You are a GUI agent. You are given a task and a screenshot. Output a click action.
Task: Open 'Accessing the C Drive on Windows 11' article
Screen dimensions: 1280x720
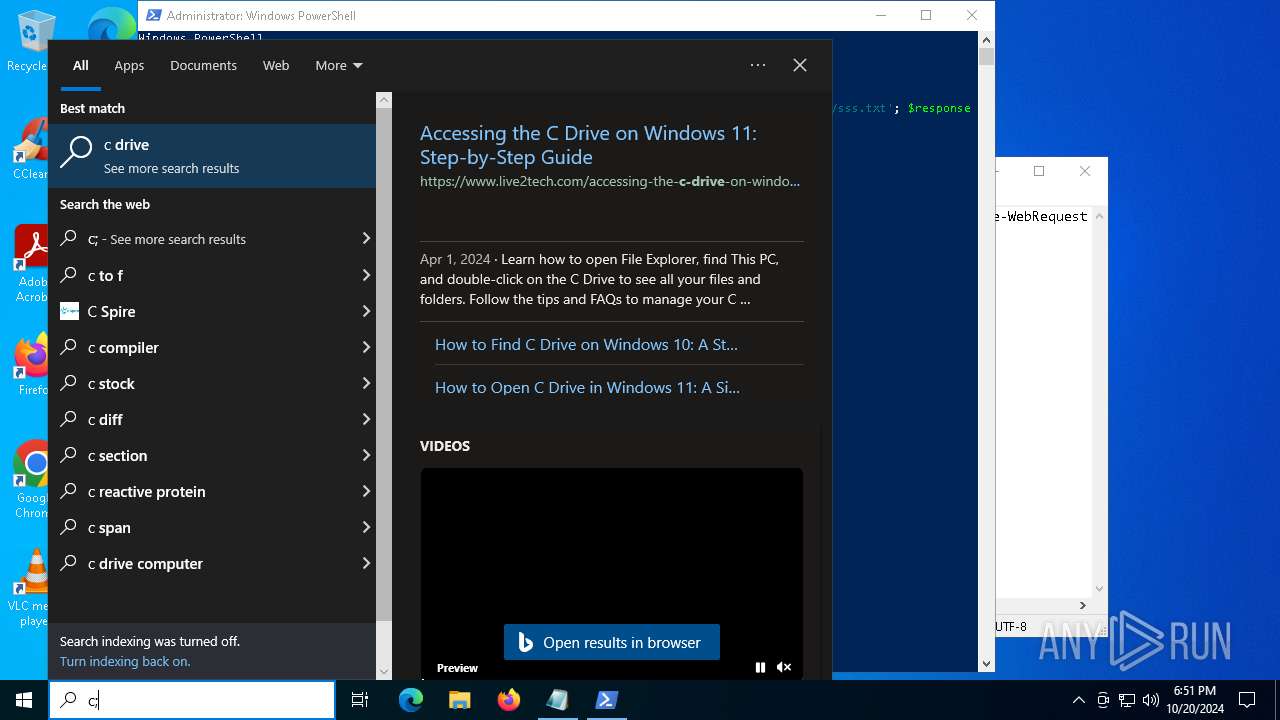[588, 145]
